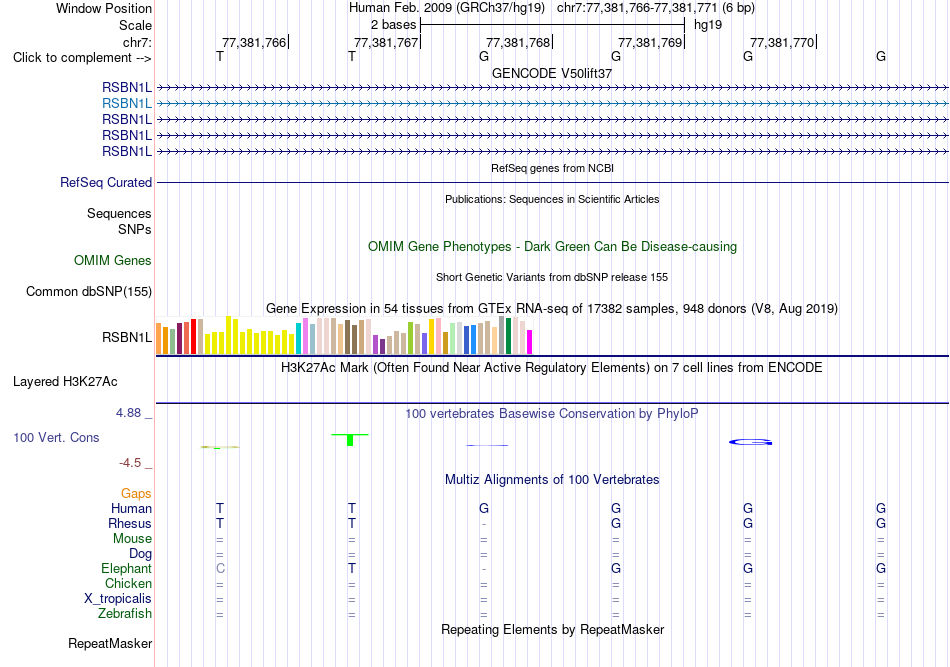950x667 pixels.
Task: Click the green T PhyloP conservation bar
Action: [350, 440]
